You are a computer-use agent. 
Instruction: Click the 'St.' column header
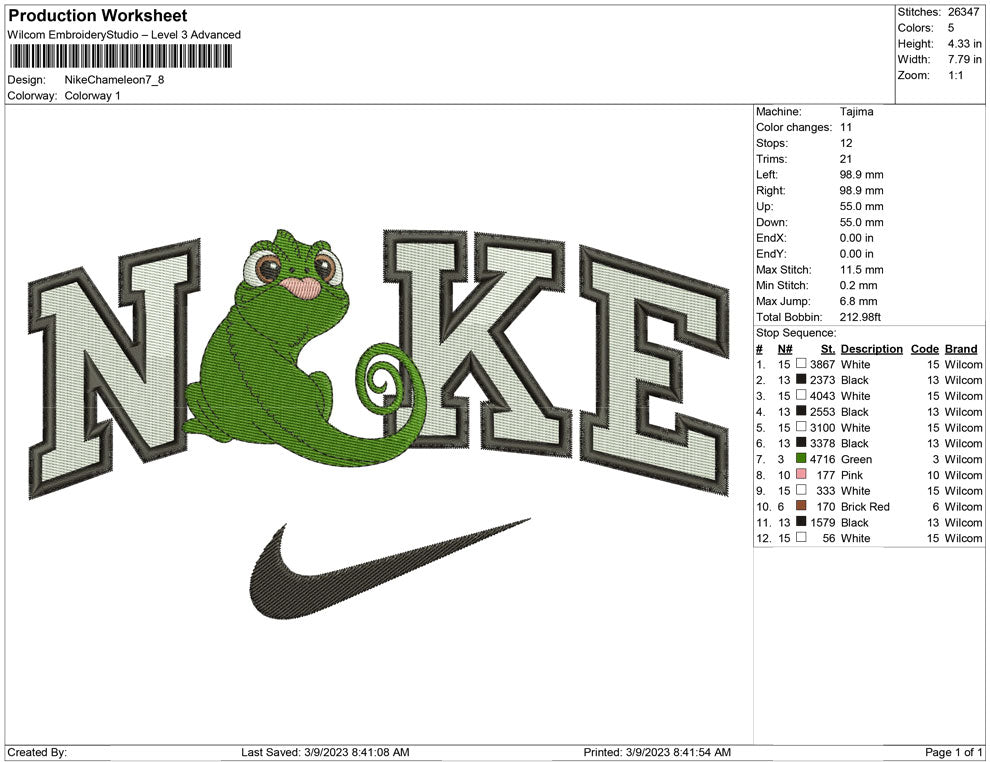pyautogui.click(x=828, y=348)
